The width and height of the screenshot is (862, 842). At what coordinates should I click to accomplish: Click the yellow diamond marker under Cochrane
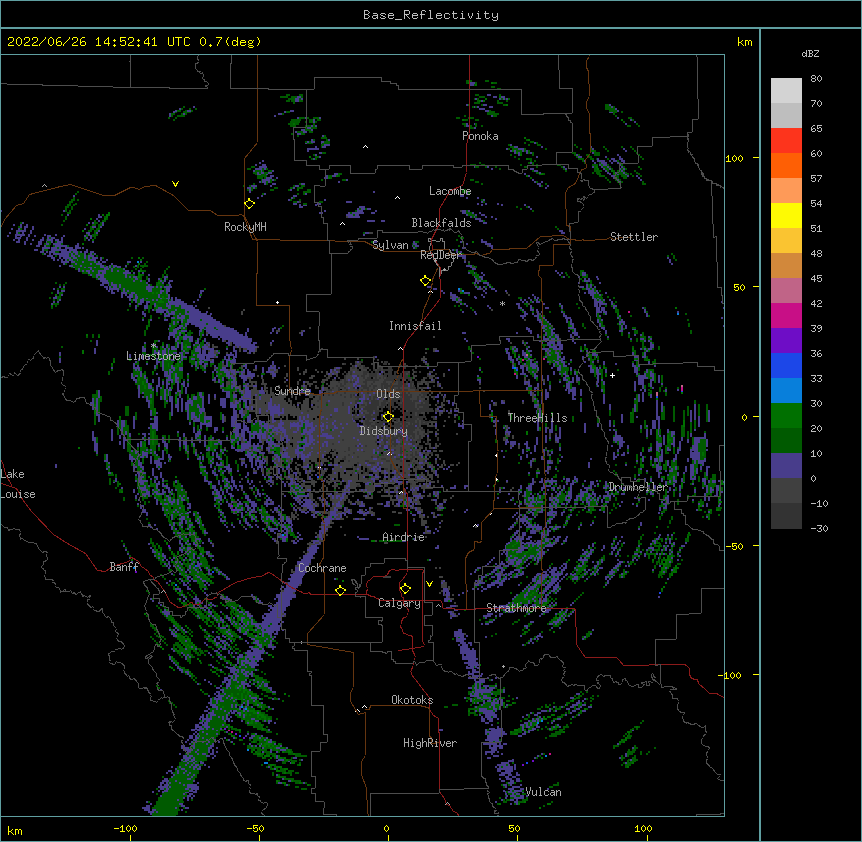(x=340, y=590)
